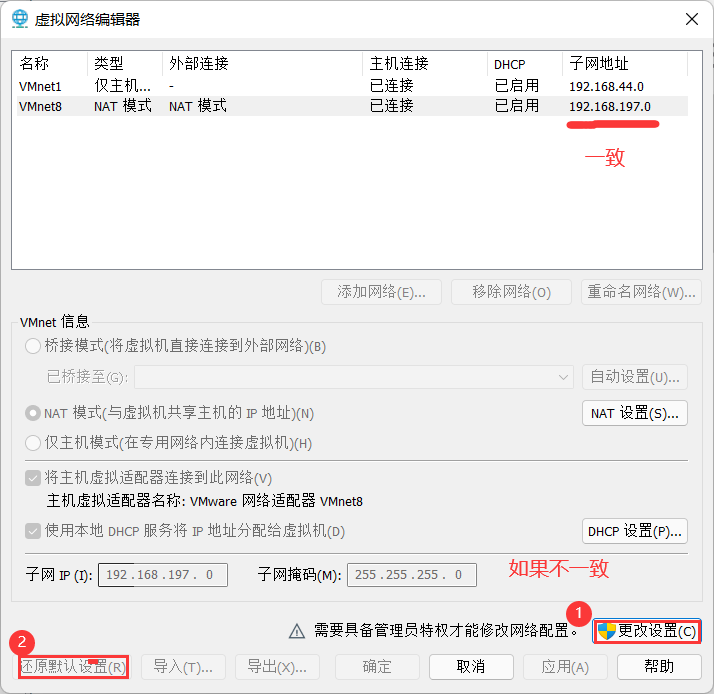The height and width of the screenshot is (694, 714).
Task: Select the VMnet1 network row
Action: [352, 86]
